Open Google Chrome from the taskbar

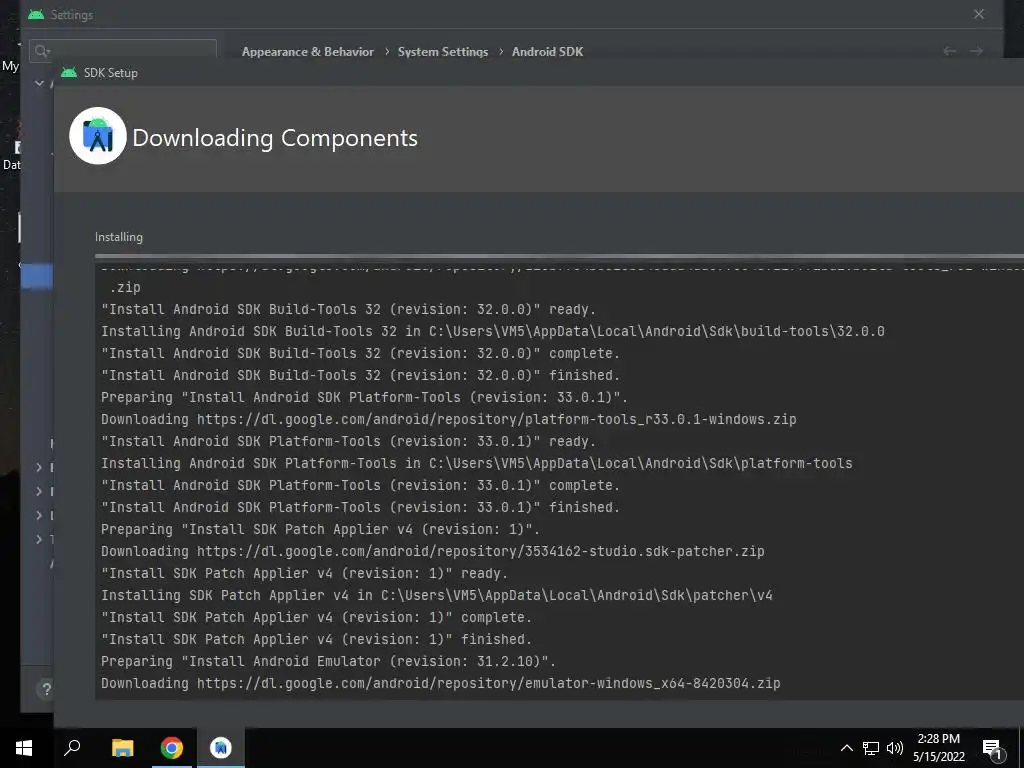click(172, 748)
